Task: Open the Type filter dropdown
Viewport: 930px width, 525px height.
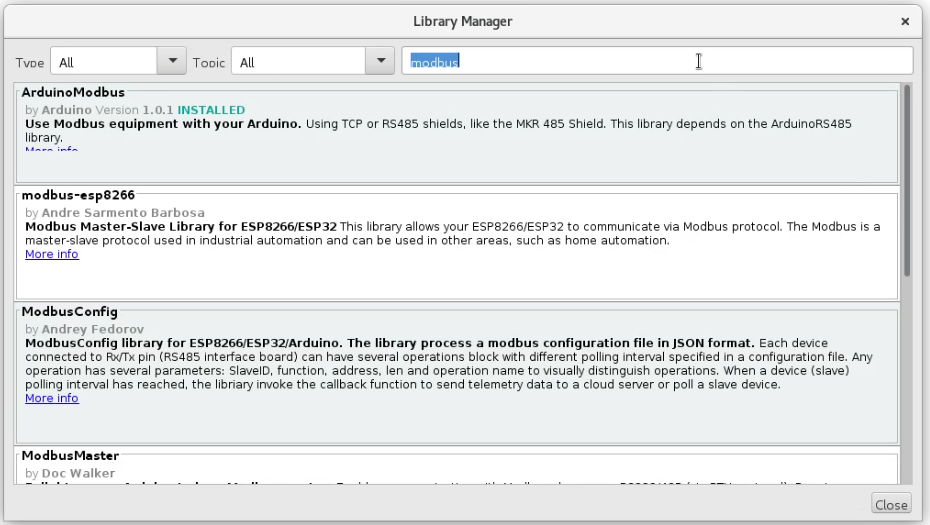Action: 119,62
